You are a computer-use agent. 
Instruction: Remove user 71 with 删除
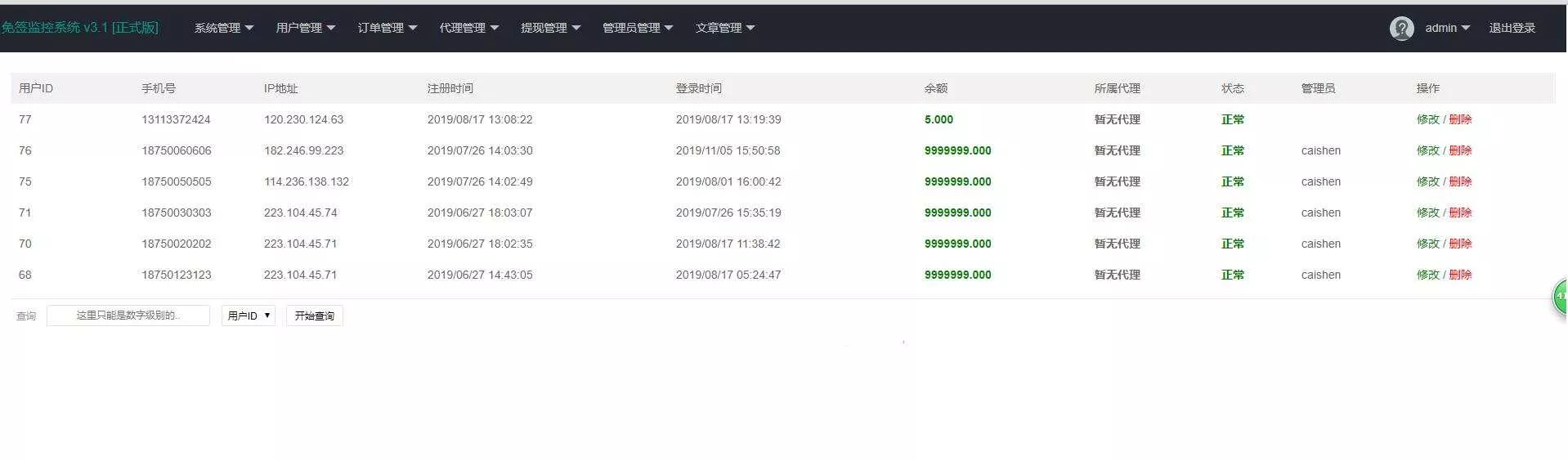point(1461,213)
